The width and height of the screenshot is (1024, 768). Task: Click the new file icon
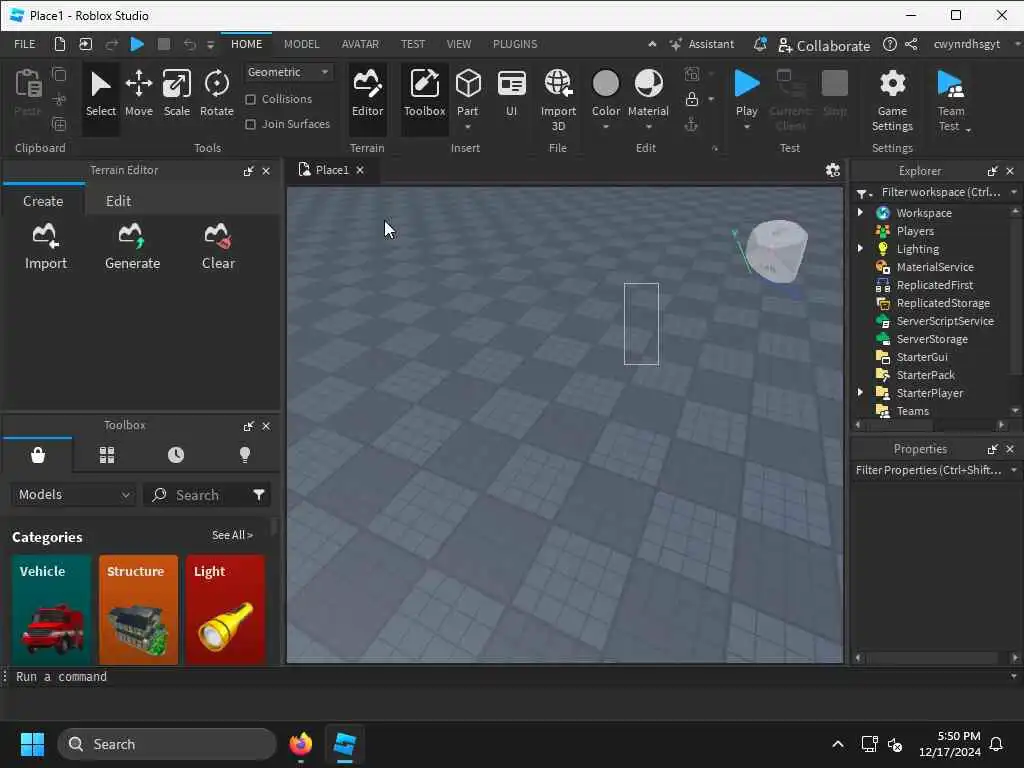(x=59, y=44)
